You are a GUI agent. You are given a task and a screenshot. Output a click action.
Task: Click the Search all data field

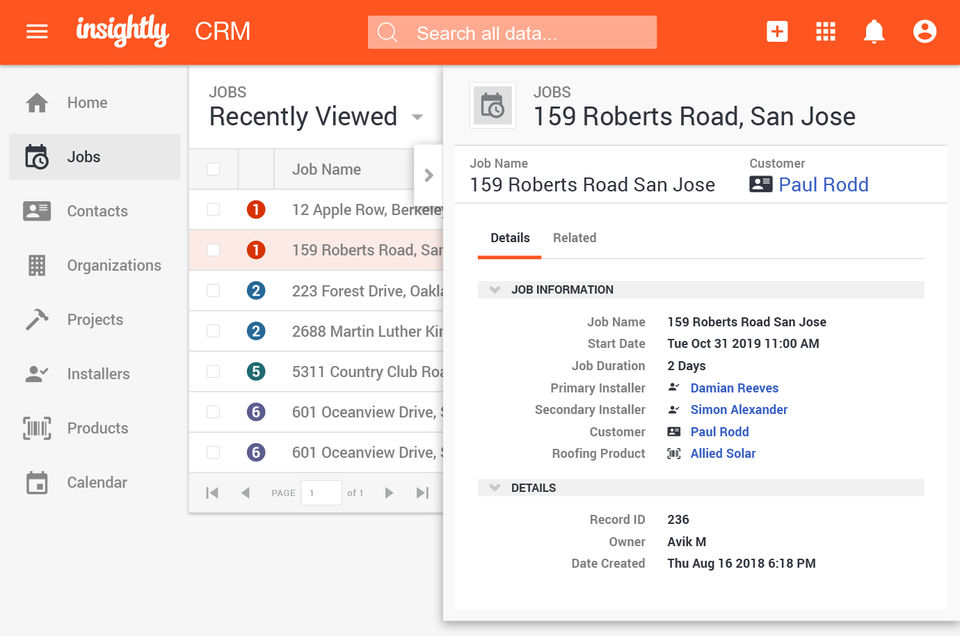tap(512, 32)
